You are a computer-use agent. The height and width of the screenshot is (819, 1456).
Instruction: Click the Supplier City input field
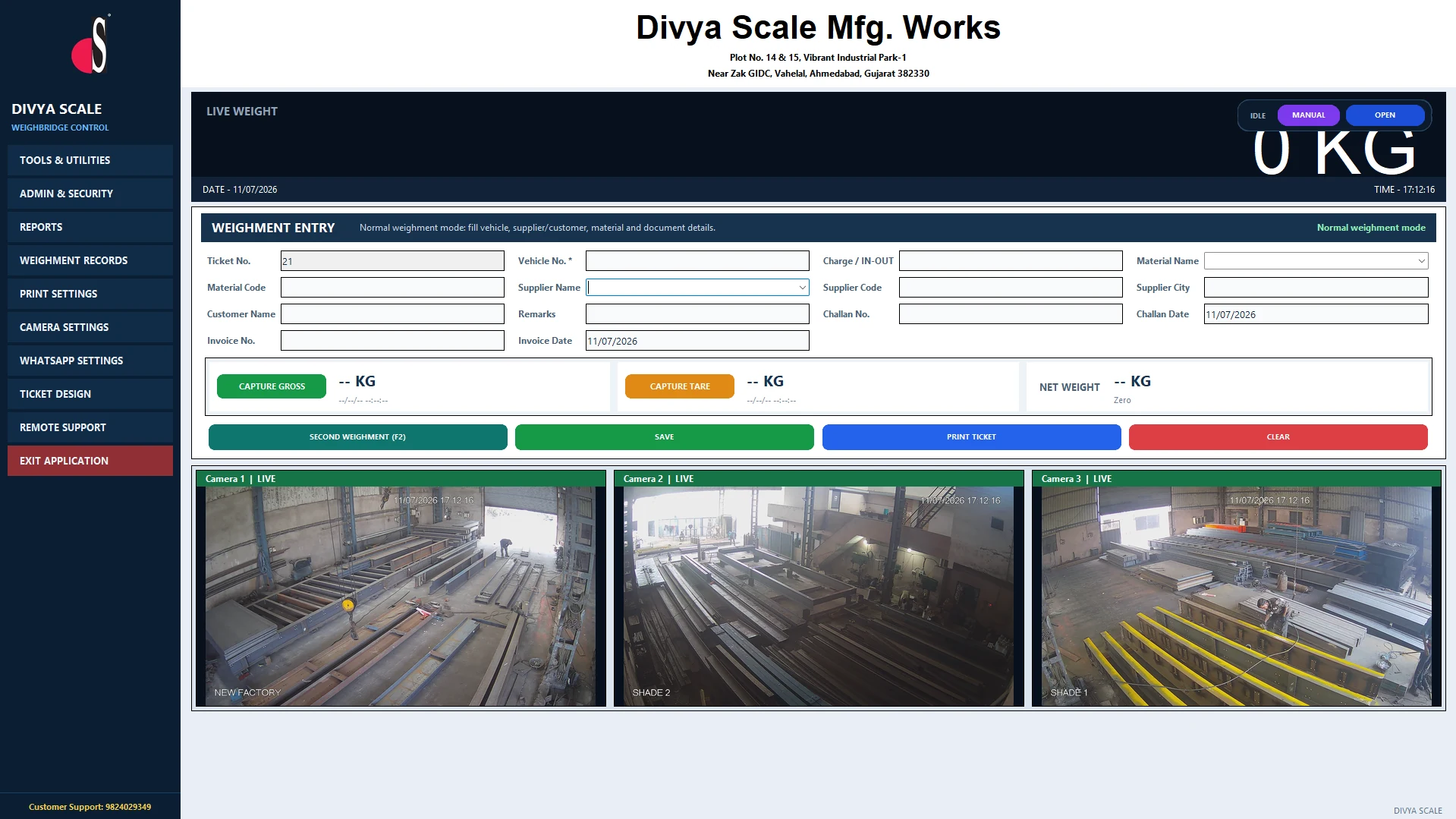1316,288
